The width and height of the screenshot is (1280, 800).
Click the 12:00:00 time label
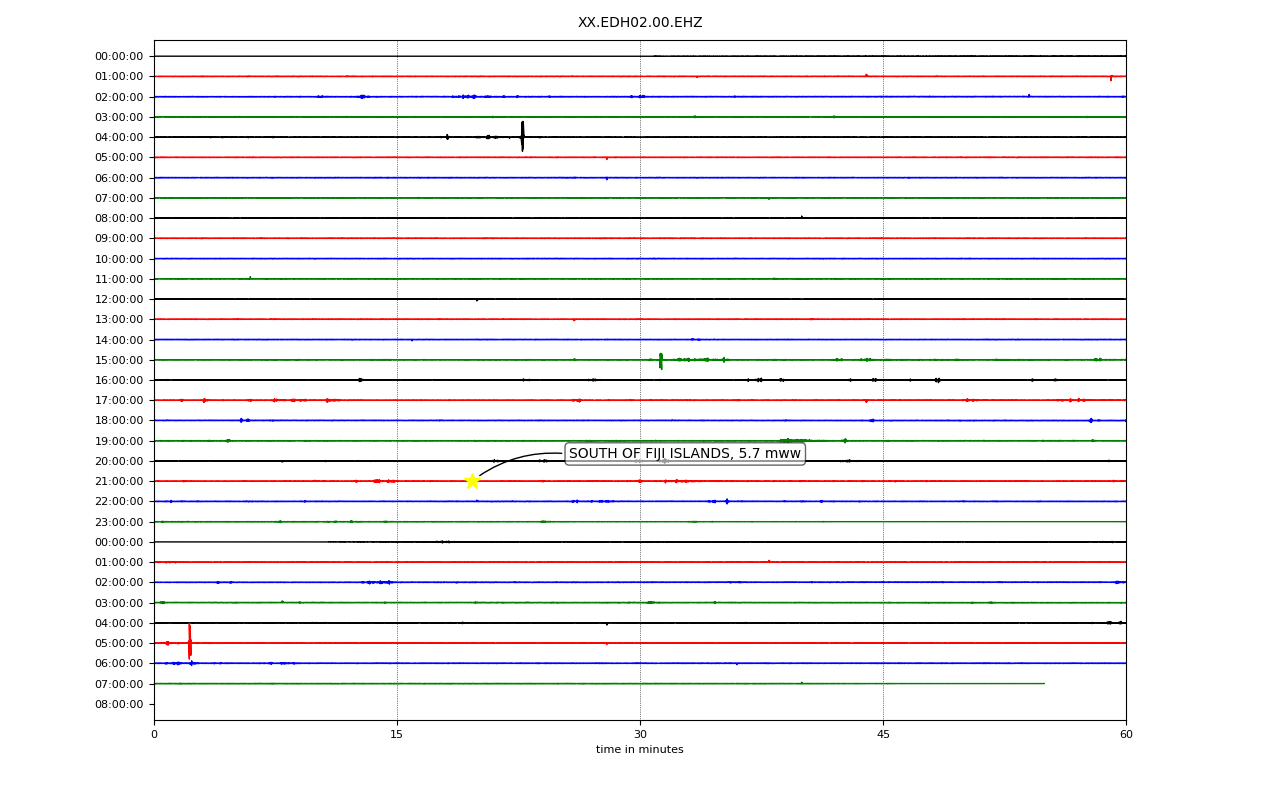119,299
